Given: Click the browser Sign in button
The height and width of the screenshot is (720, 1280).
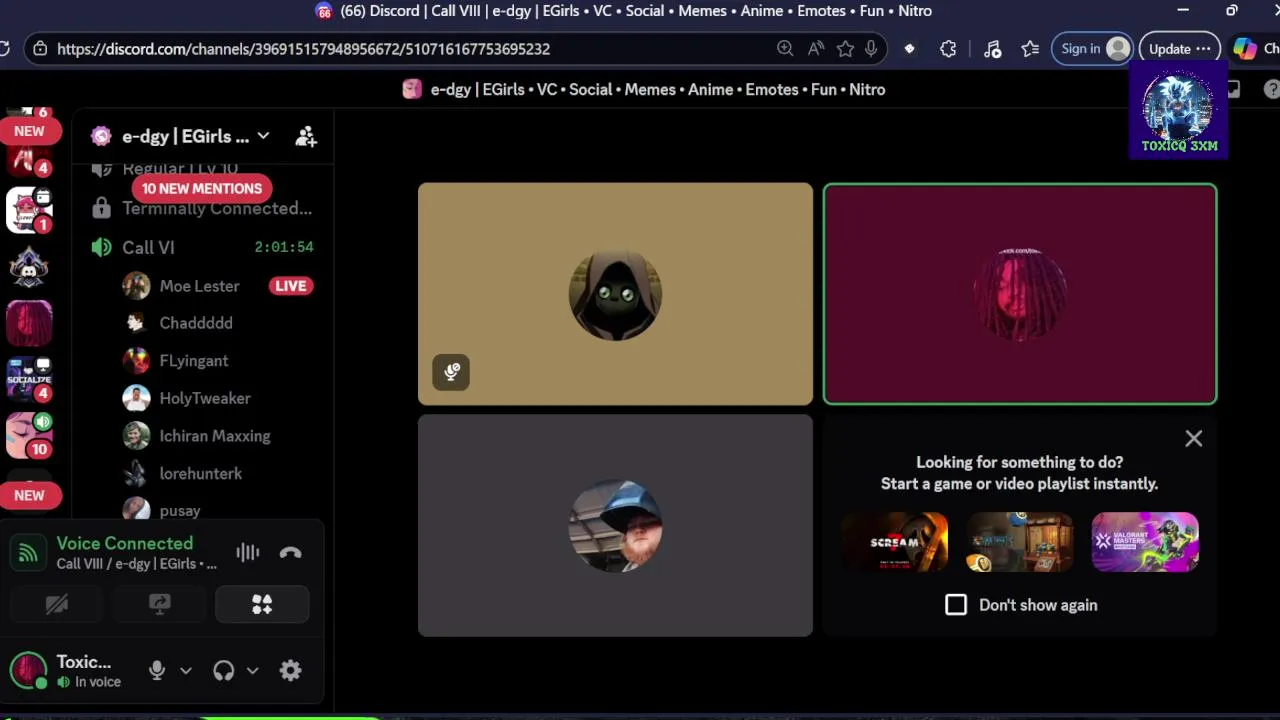Looking at the screenshot, I should click(x=1095, y=49).
